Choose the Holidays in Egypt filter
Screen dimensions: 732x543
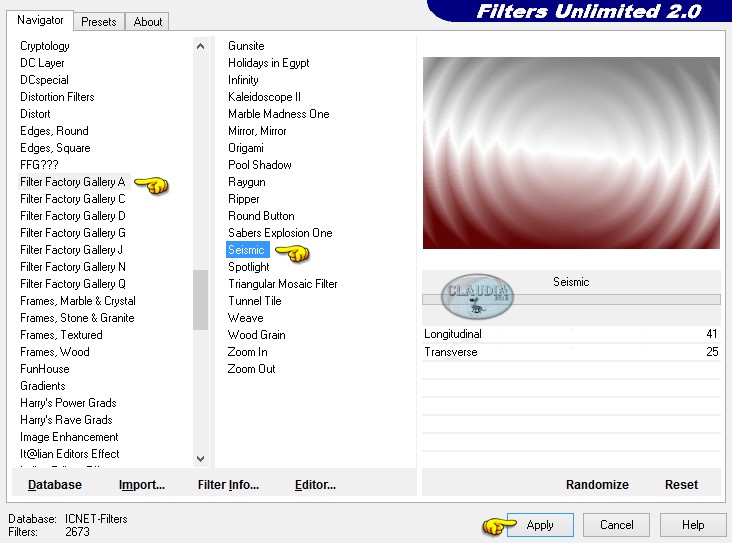pos(268,63)
